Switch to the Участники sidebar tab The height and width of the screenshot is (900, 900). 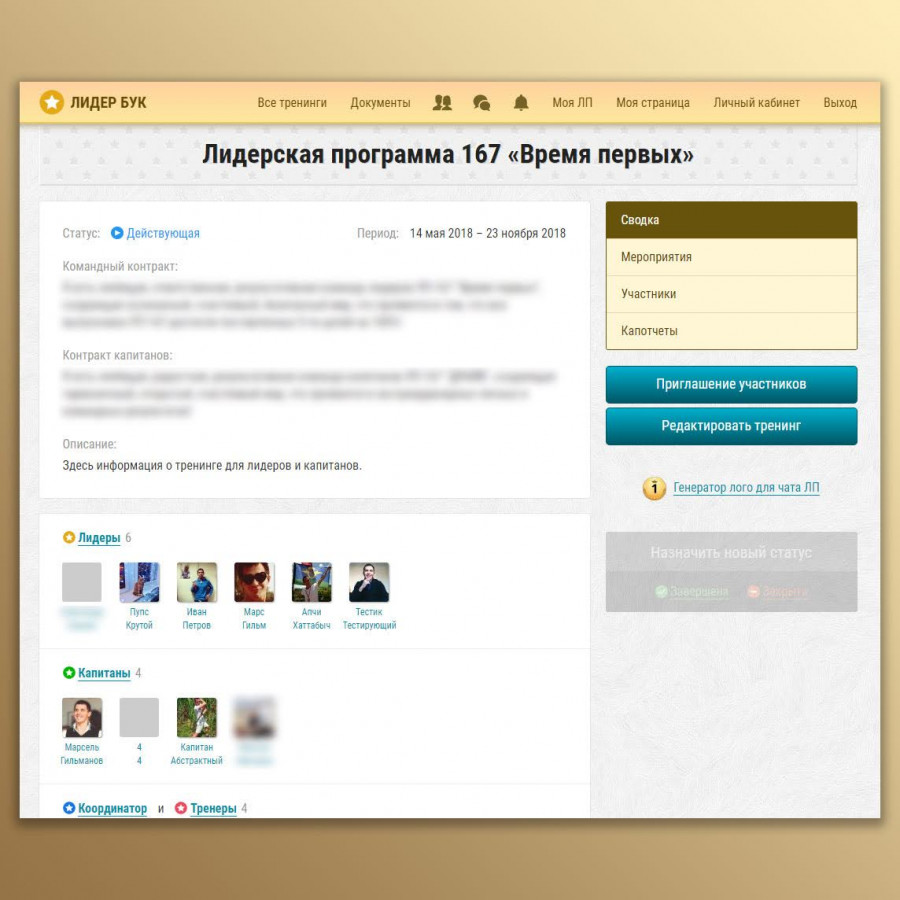(648, 294)
